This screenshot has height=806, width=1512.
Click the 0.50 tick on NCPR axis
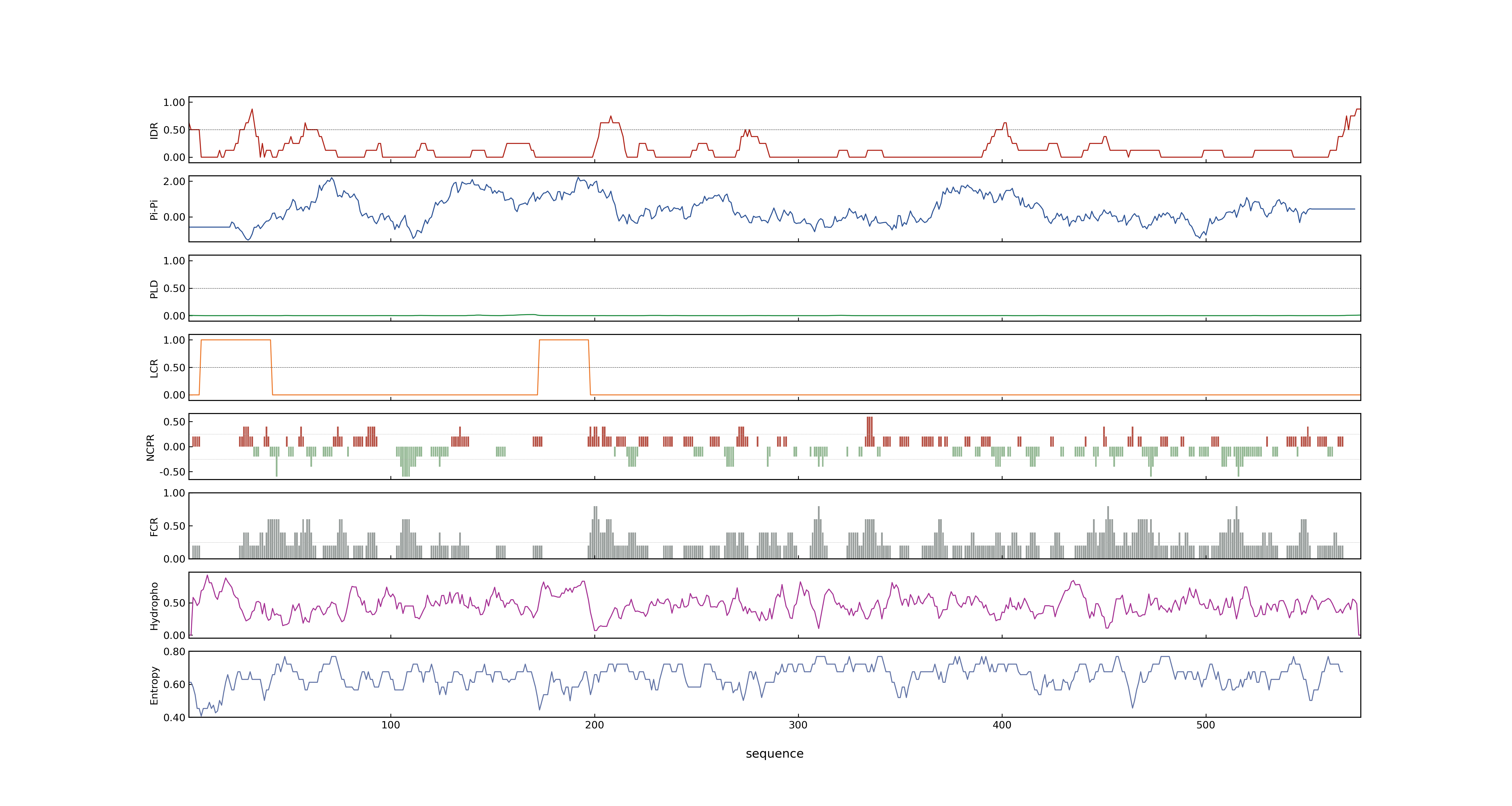[x=174, y=422]
